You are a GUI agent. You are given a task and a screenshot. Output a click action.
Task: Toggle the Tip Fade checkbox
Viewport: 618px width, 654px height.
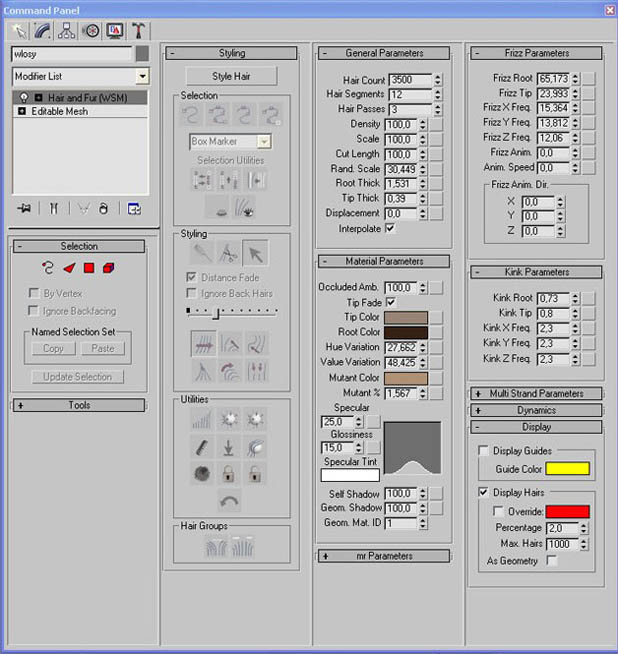391,302
